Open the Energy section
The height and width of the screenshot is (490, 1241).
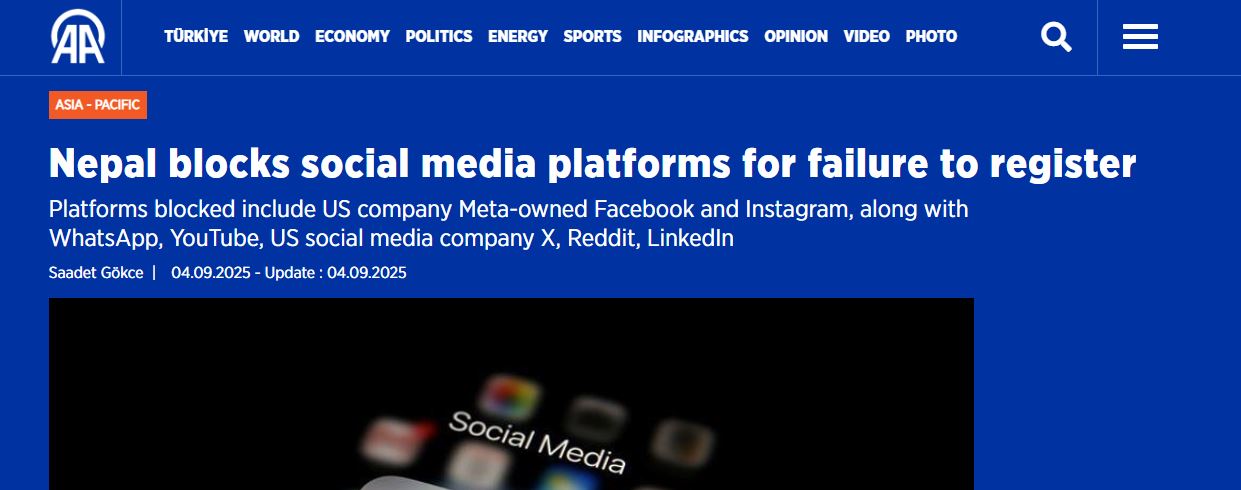click(517, 36)
